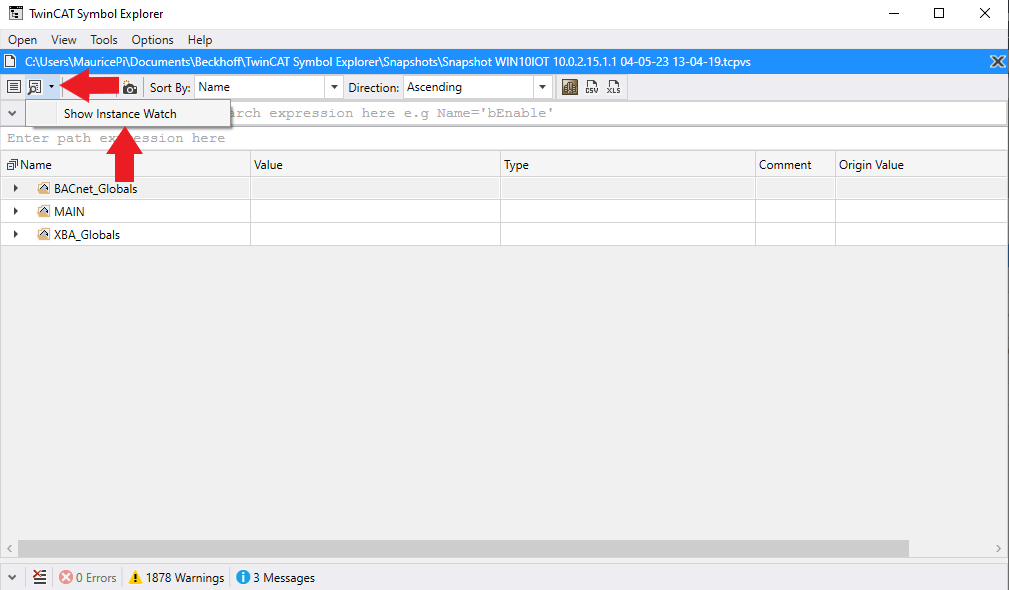Open the Sort By combo box
The image size is (1009, 590).
point(268,87)
